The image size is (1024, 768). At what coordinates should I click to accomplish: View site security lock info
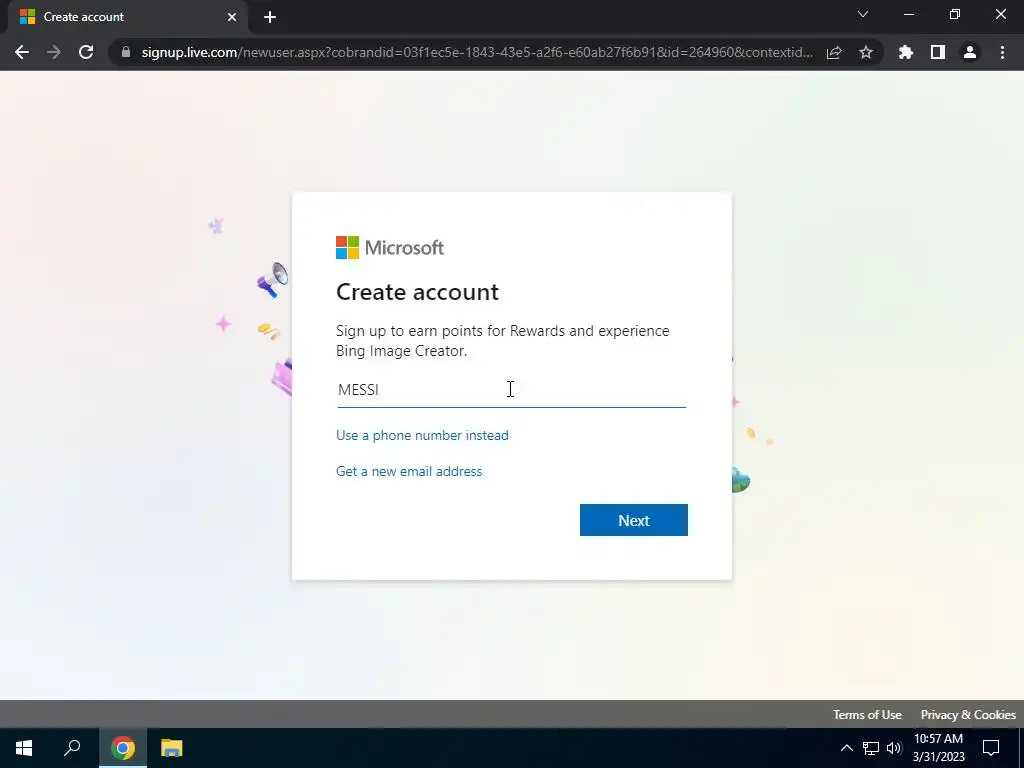click(126, 52)
